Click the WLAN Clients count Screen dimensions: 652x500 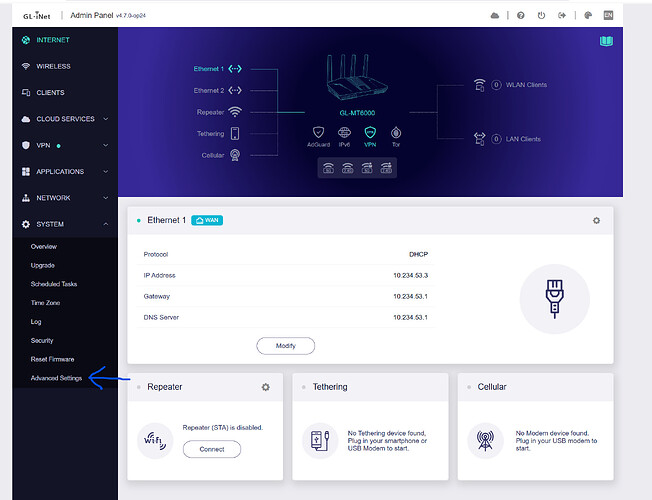click(x=497, y=85)
